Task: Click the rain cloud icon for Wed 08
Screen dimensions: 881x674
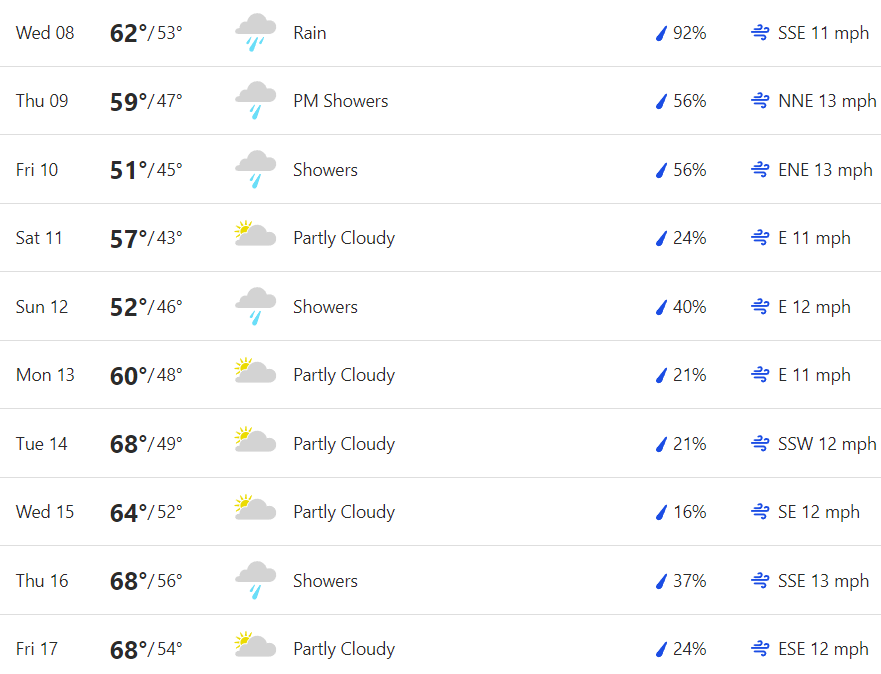Action: point(256,33)
